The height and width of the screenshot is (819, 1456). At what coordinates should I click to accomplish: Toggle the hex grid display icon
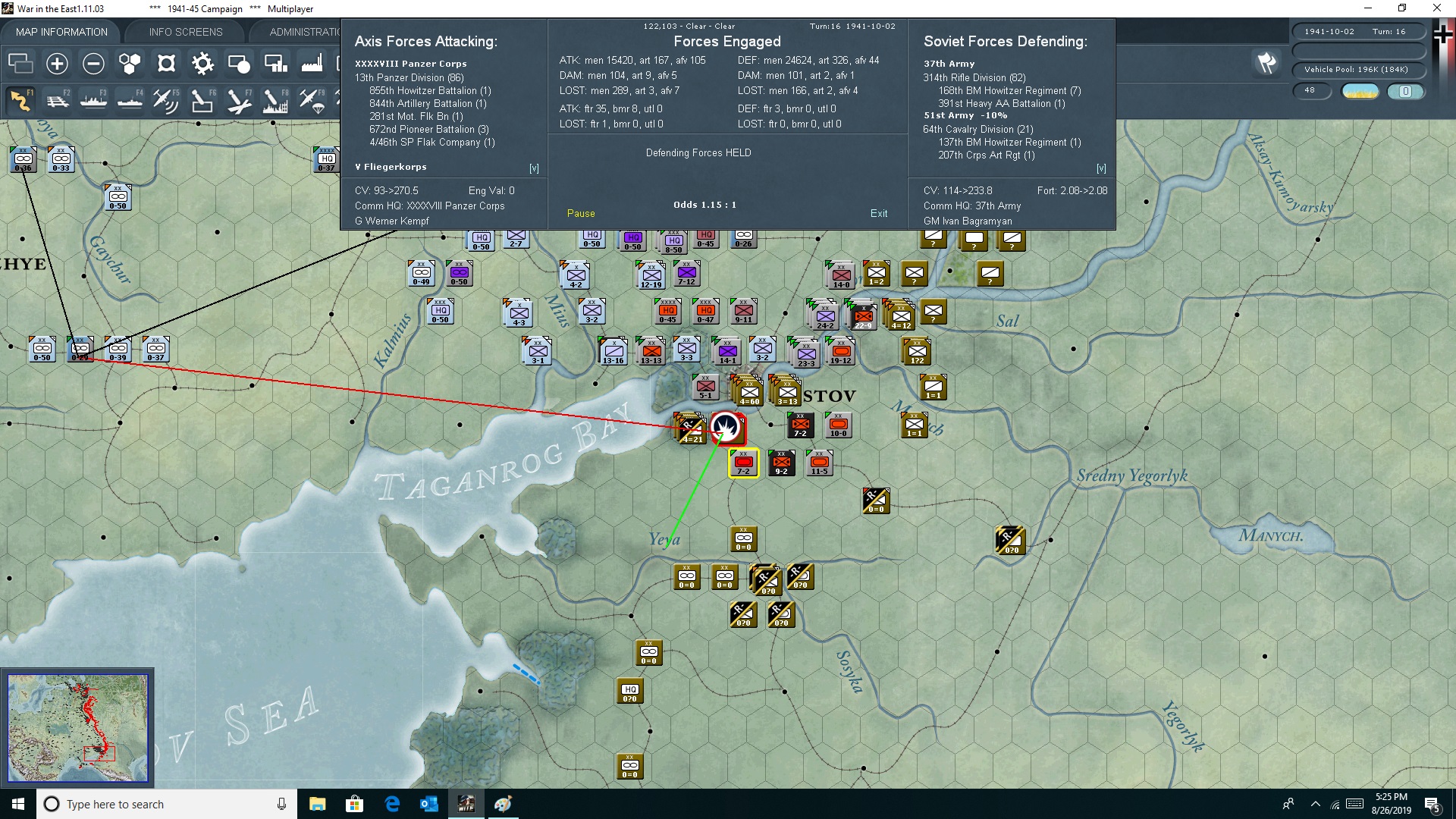click(x=130, y=64)
